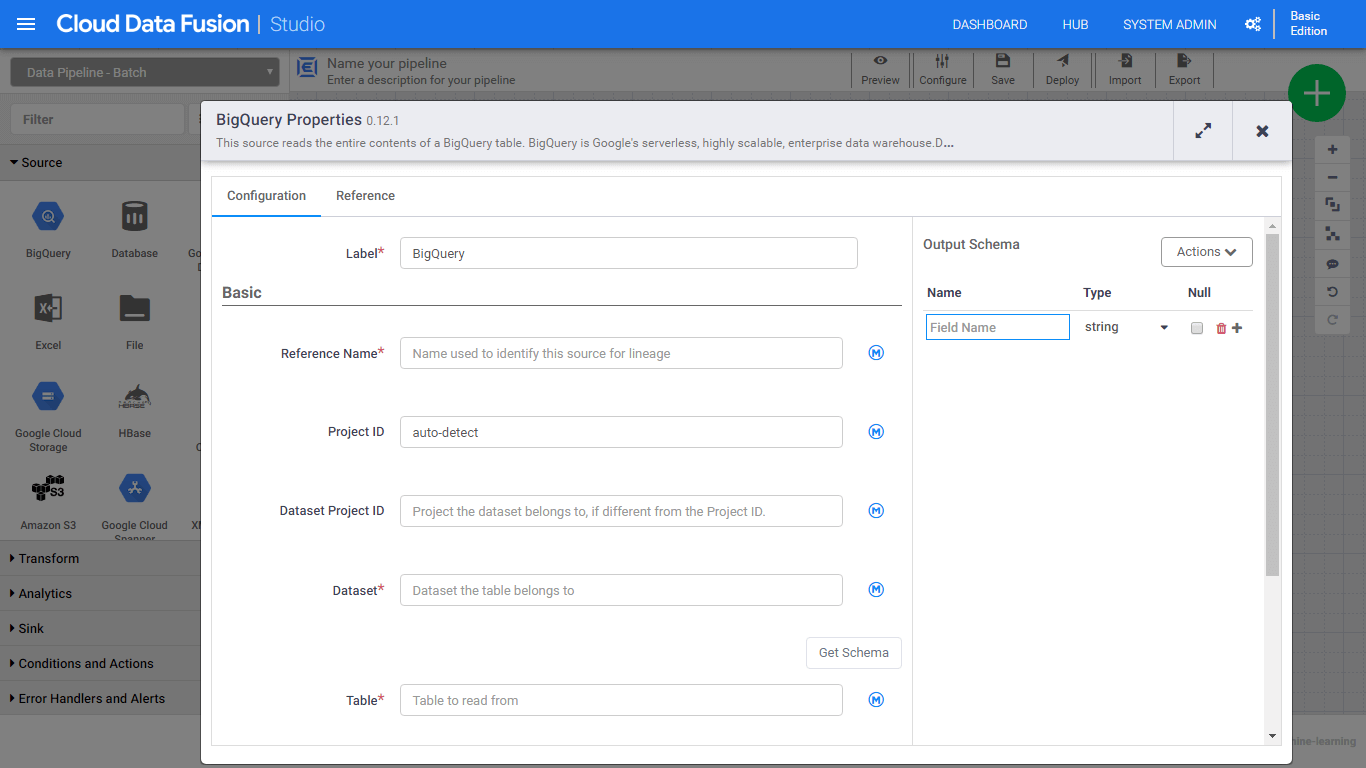1366x768 pixels.
Task: Enable macro for the Project ID field
Action: [876, 432]
